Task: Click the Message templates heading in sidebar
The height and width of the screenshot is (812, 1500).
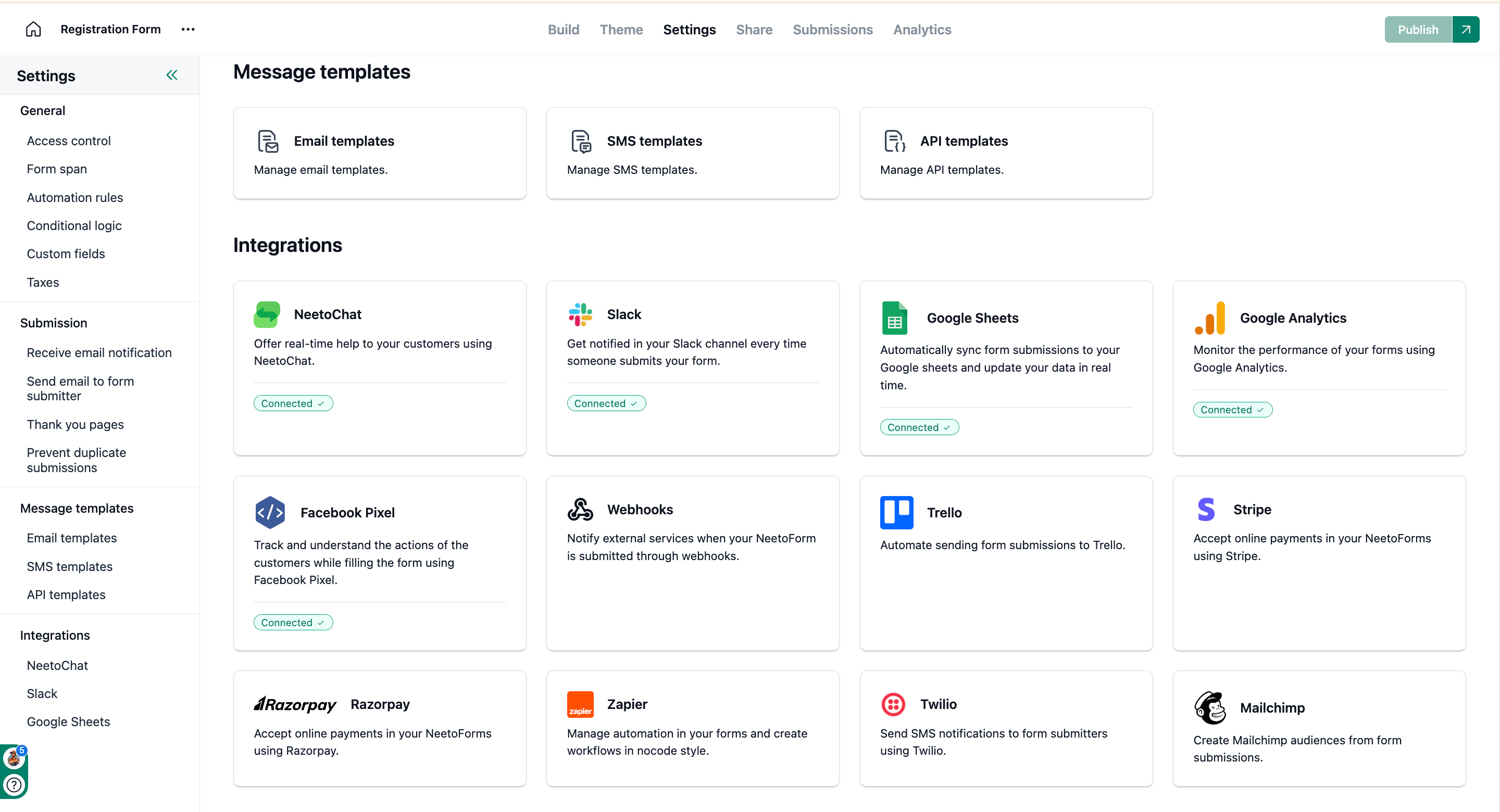Action: click(x=77, y=508)
